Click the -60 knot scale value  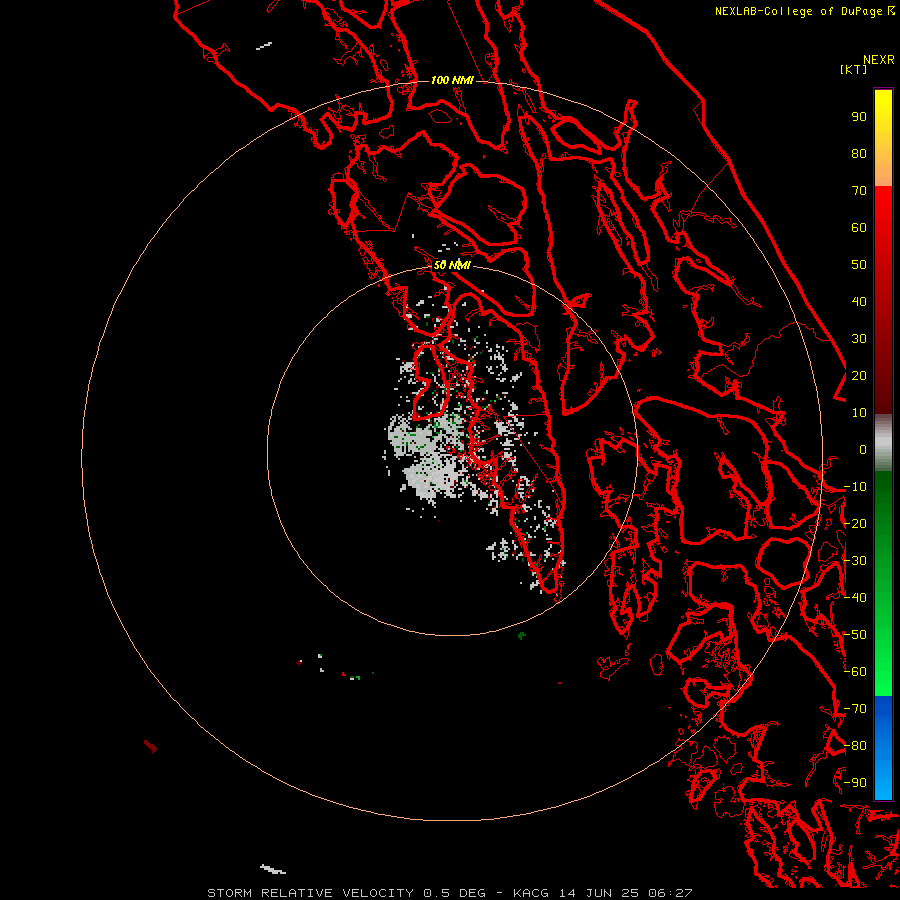point(855,672)
